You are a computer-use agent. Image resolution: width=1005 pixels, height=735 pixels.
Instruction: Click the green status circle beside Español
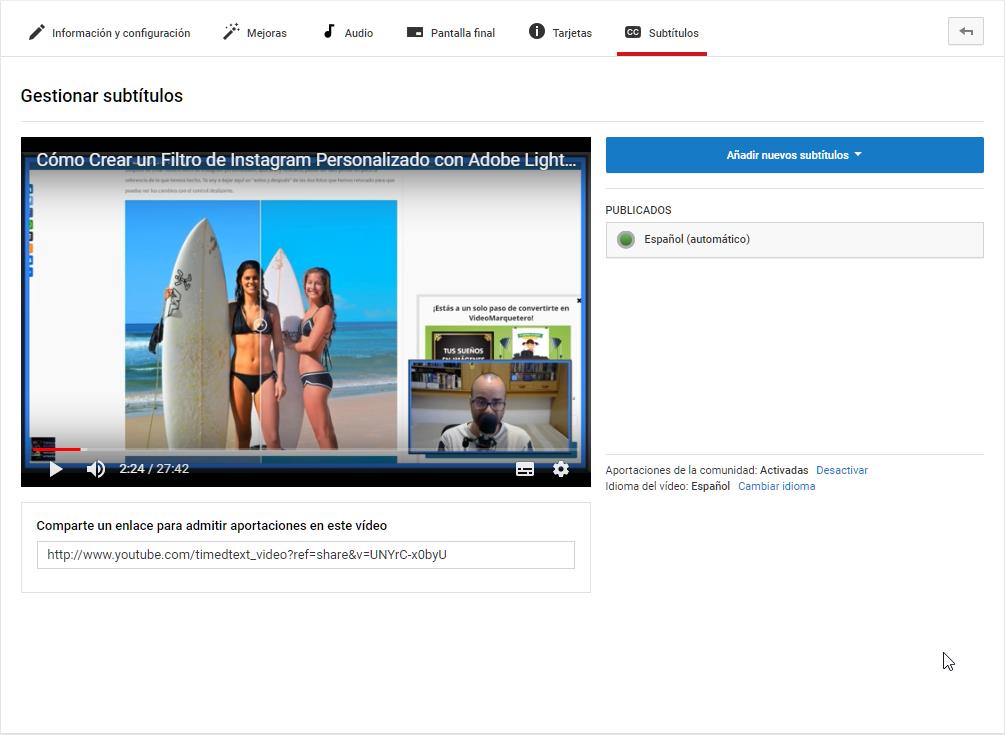point(626,239)
